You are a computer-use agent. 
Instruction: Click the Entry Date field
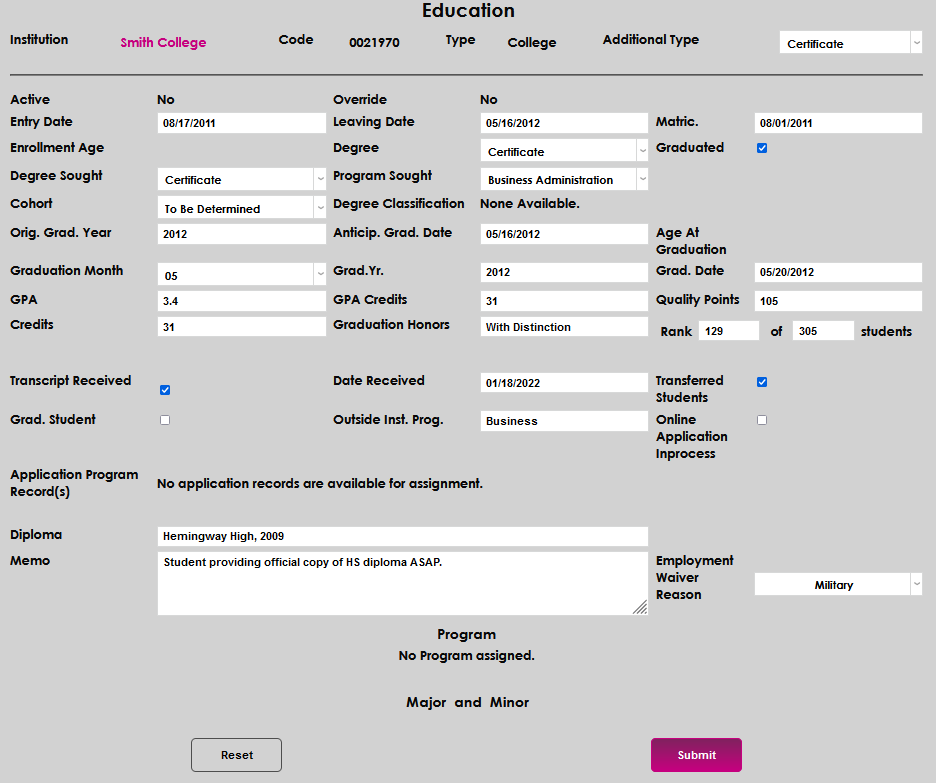click(242, 123)
